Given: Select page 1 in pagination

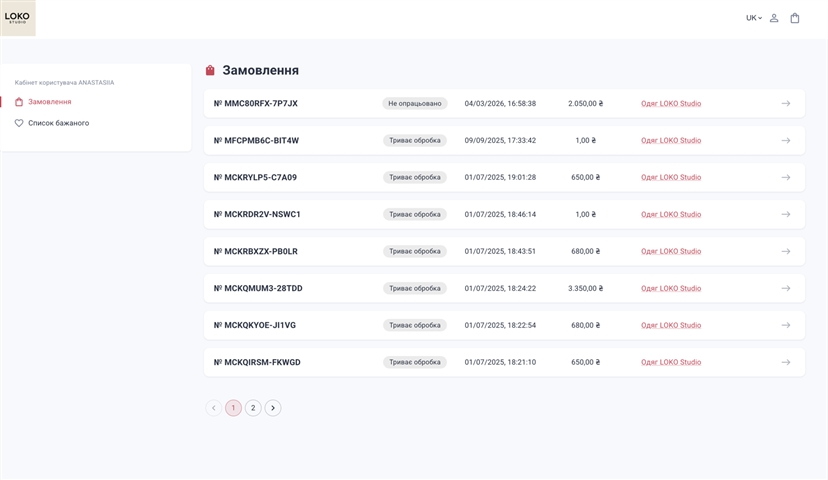Looking at the screenshot, I should click(233, 408).
